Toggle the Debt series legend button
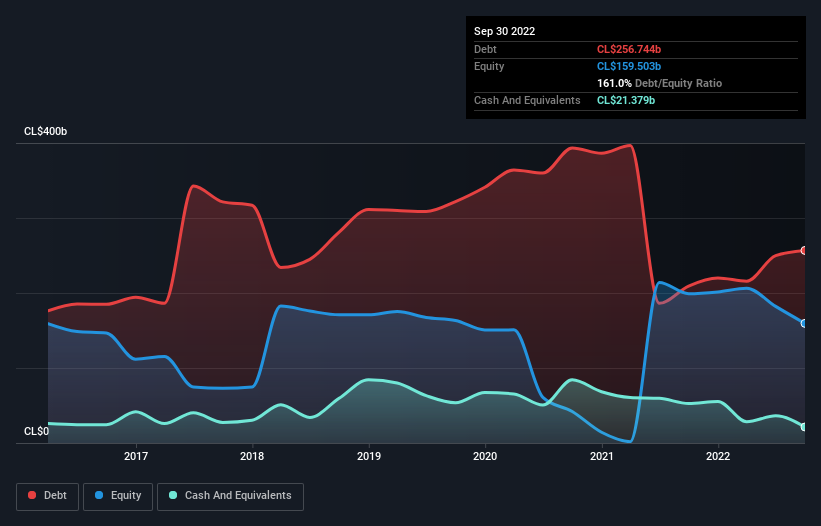 pyautogui.click(x=48, y=496)
